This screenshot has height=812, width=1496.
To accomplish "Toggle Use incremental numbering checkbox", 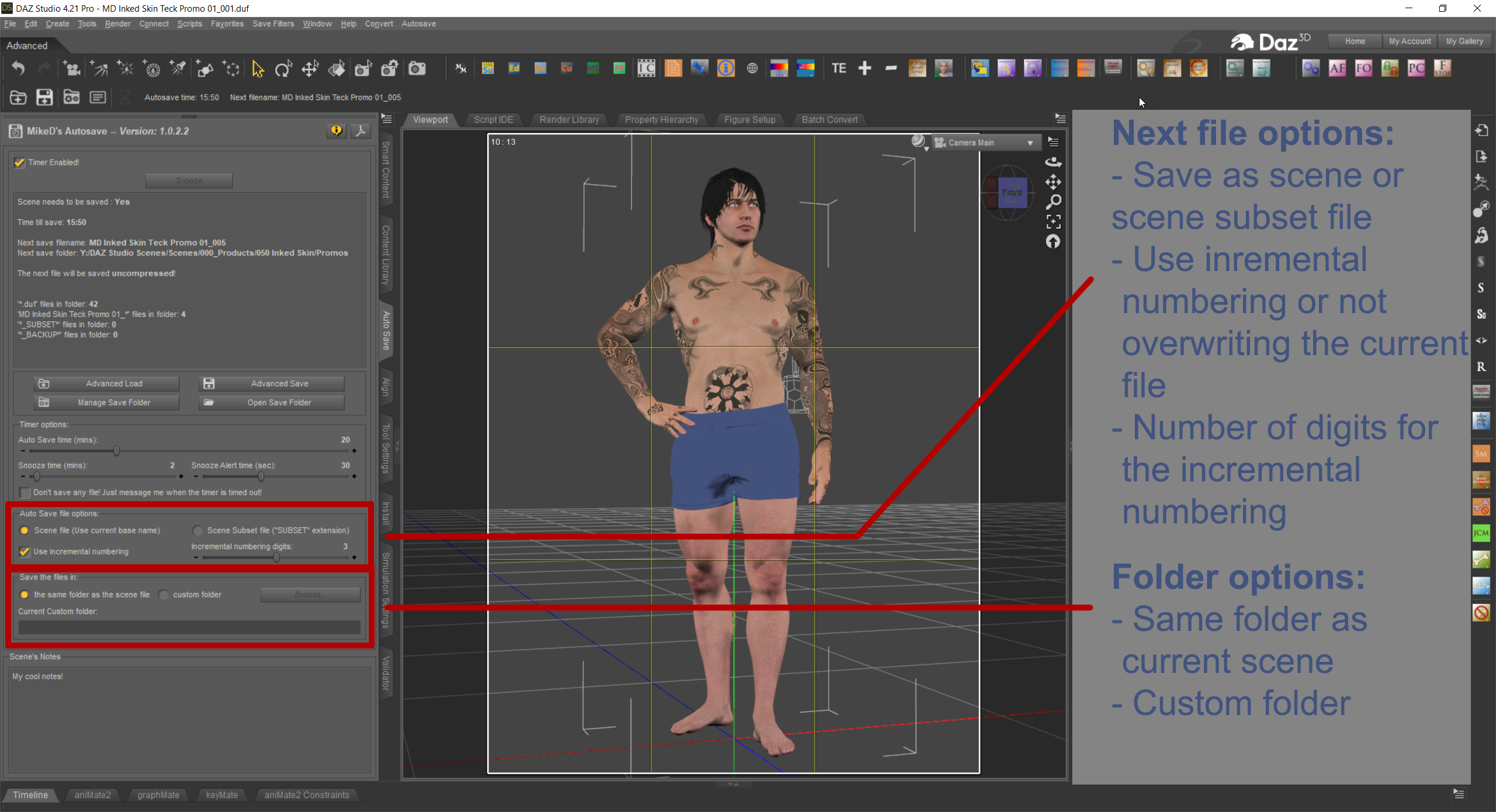I will pyautogui.click(x=25, y=551).
